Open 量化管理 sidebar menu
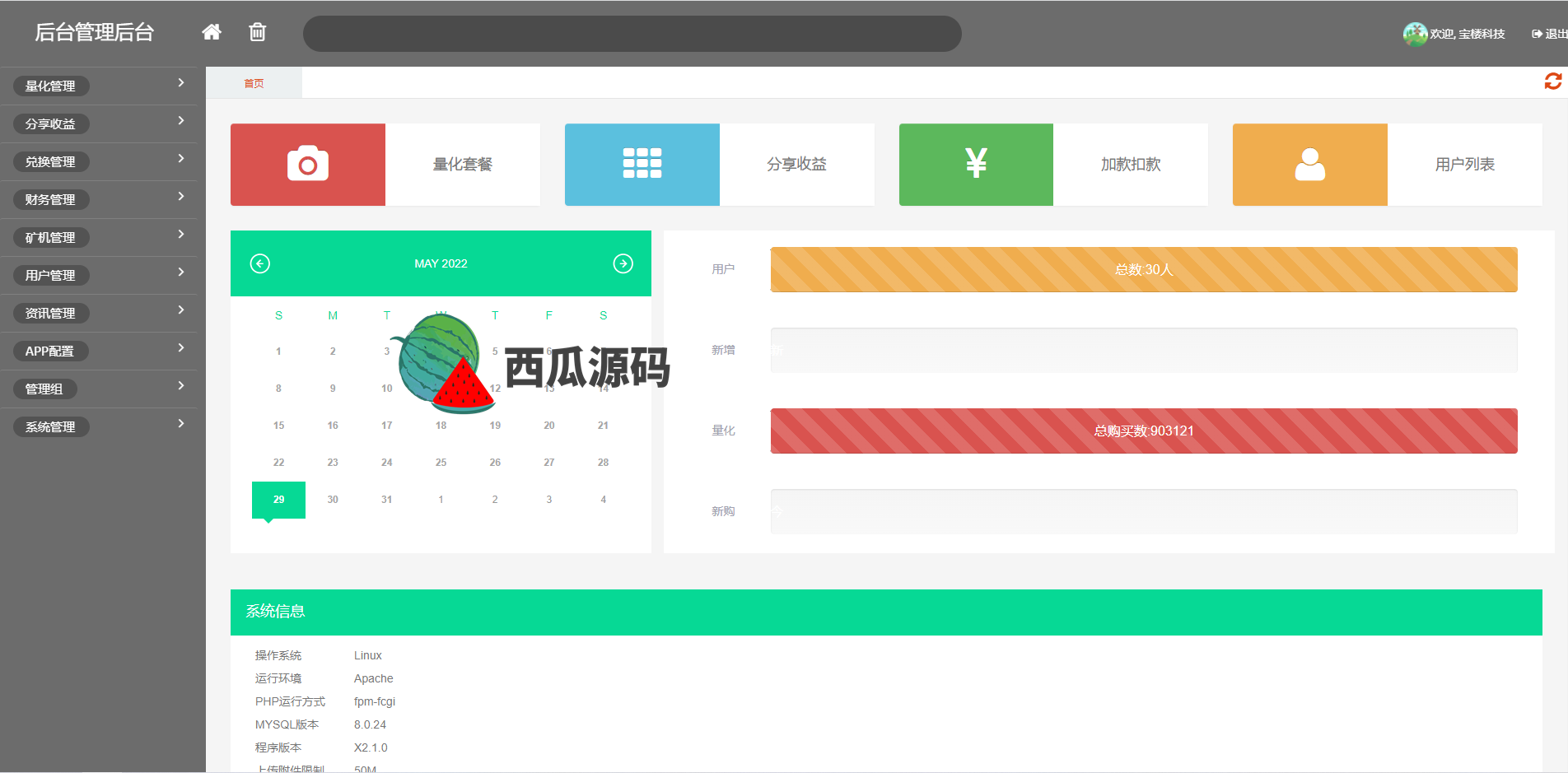The height and width of the screenshot is (773, 1568). 51,86
